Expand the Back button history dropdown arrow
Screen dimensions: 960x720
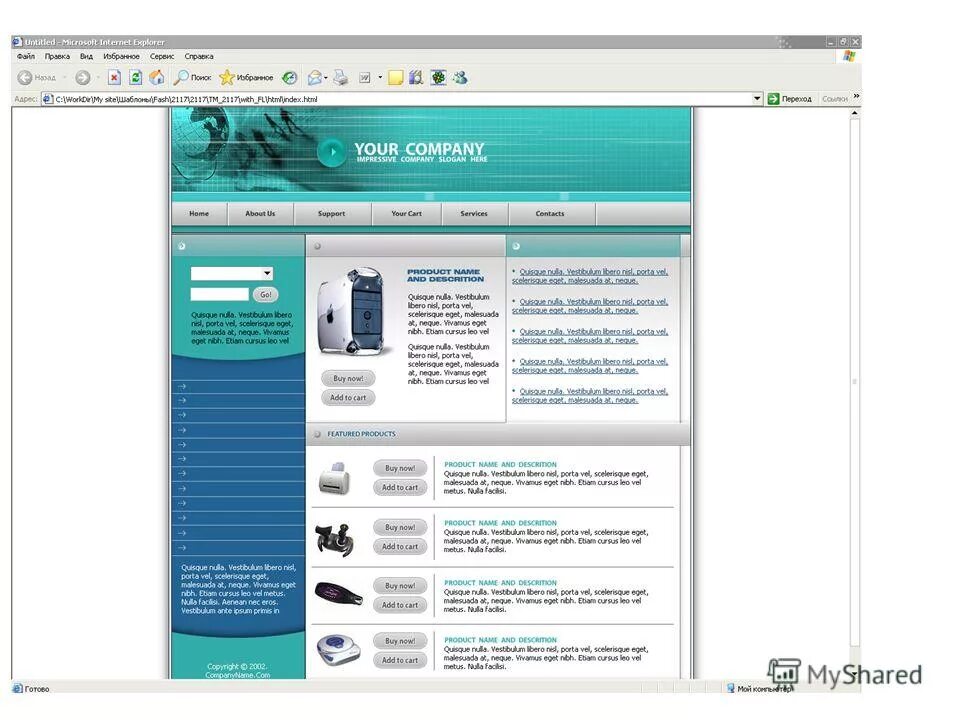pos(64,78)
